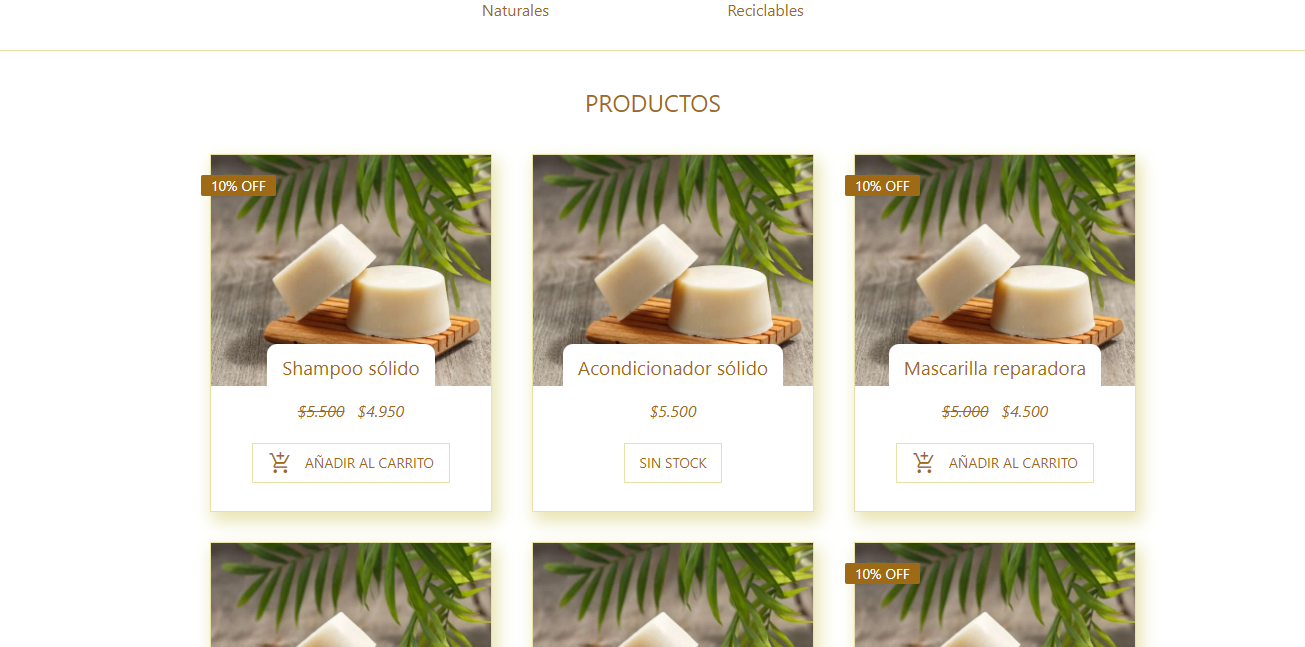Open the Naturales section link

pos(515,11)
